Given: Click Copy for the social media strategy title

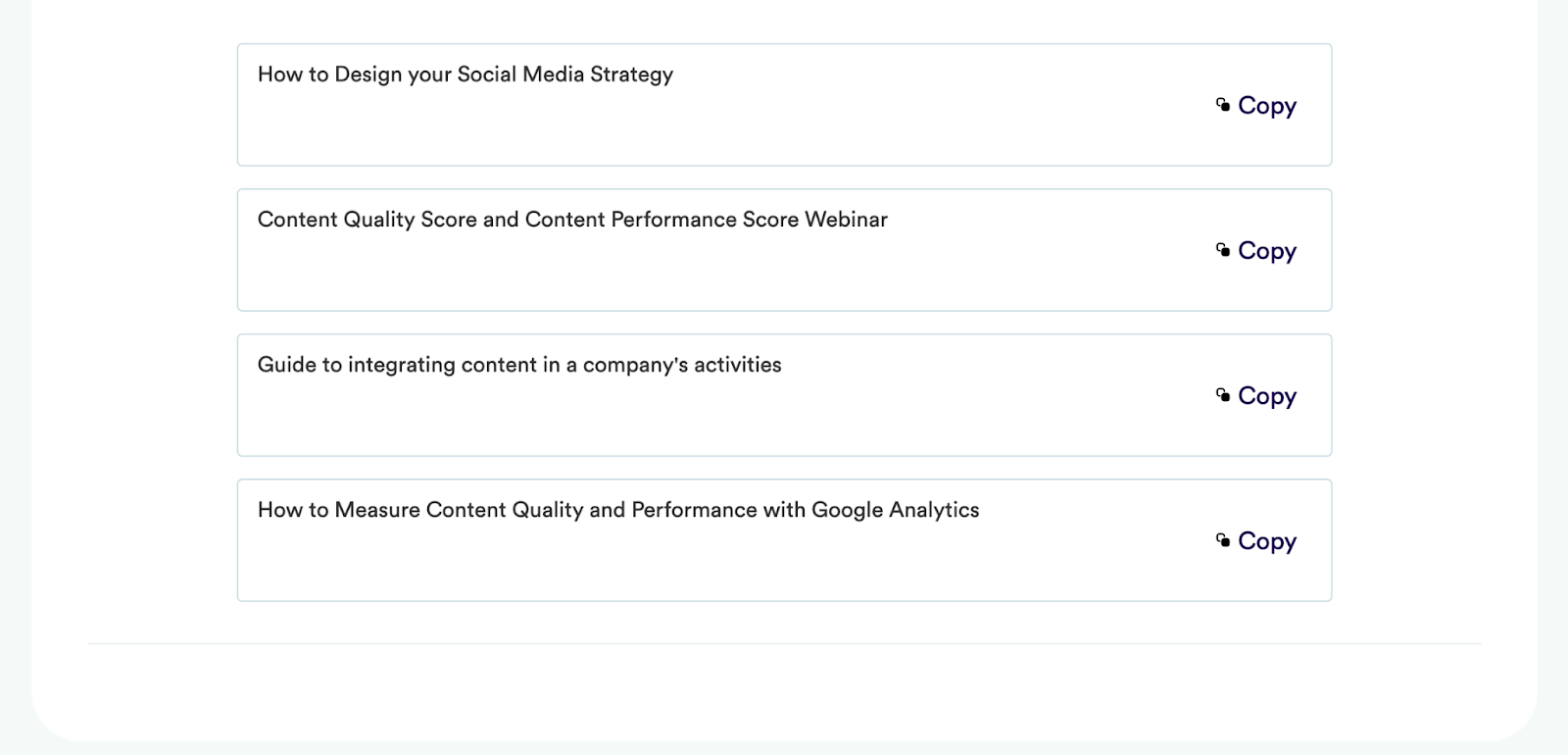Looking at the screenshot, I should tap(1266, 106).
